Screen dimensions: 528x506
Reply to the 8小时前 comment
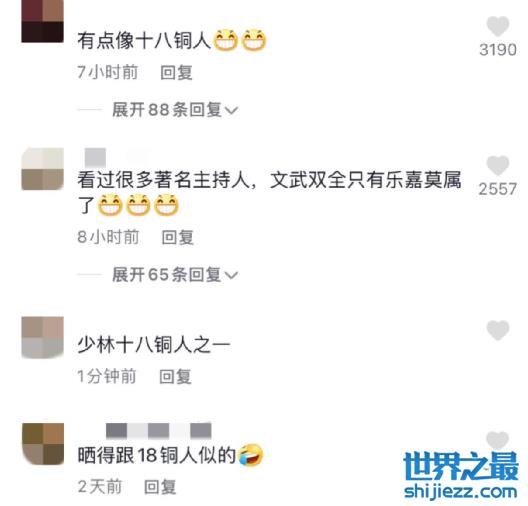coord(177,237)
